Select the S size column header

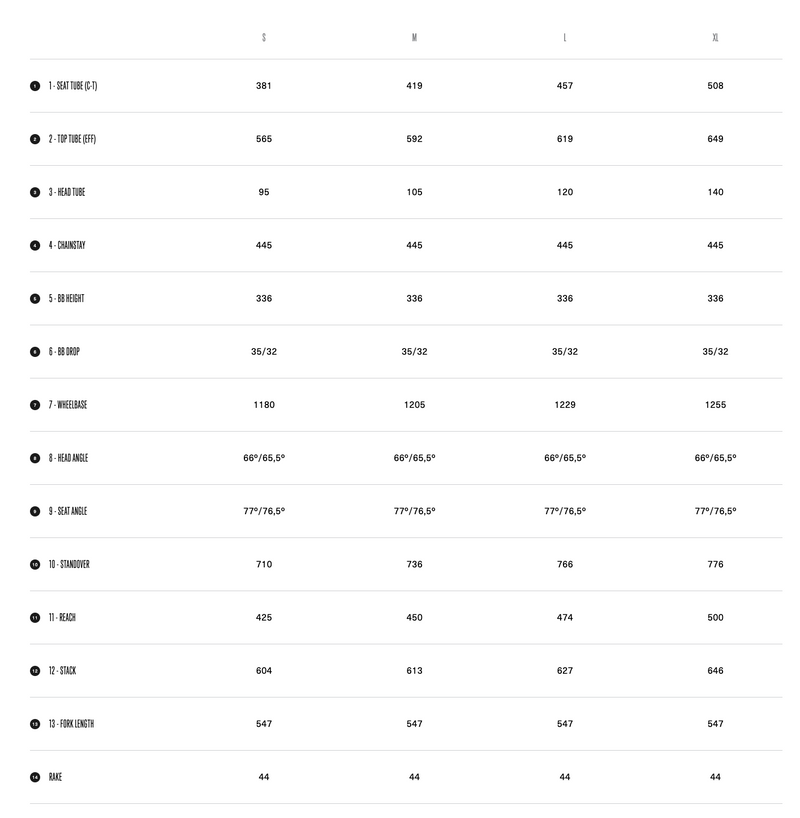(264, 38)
